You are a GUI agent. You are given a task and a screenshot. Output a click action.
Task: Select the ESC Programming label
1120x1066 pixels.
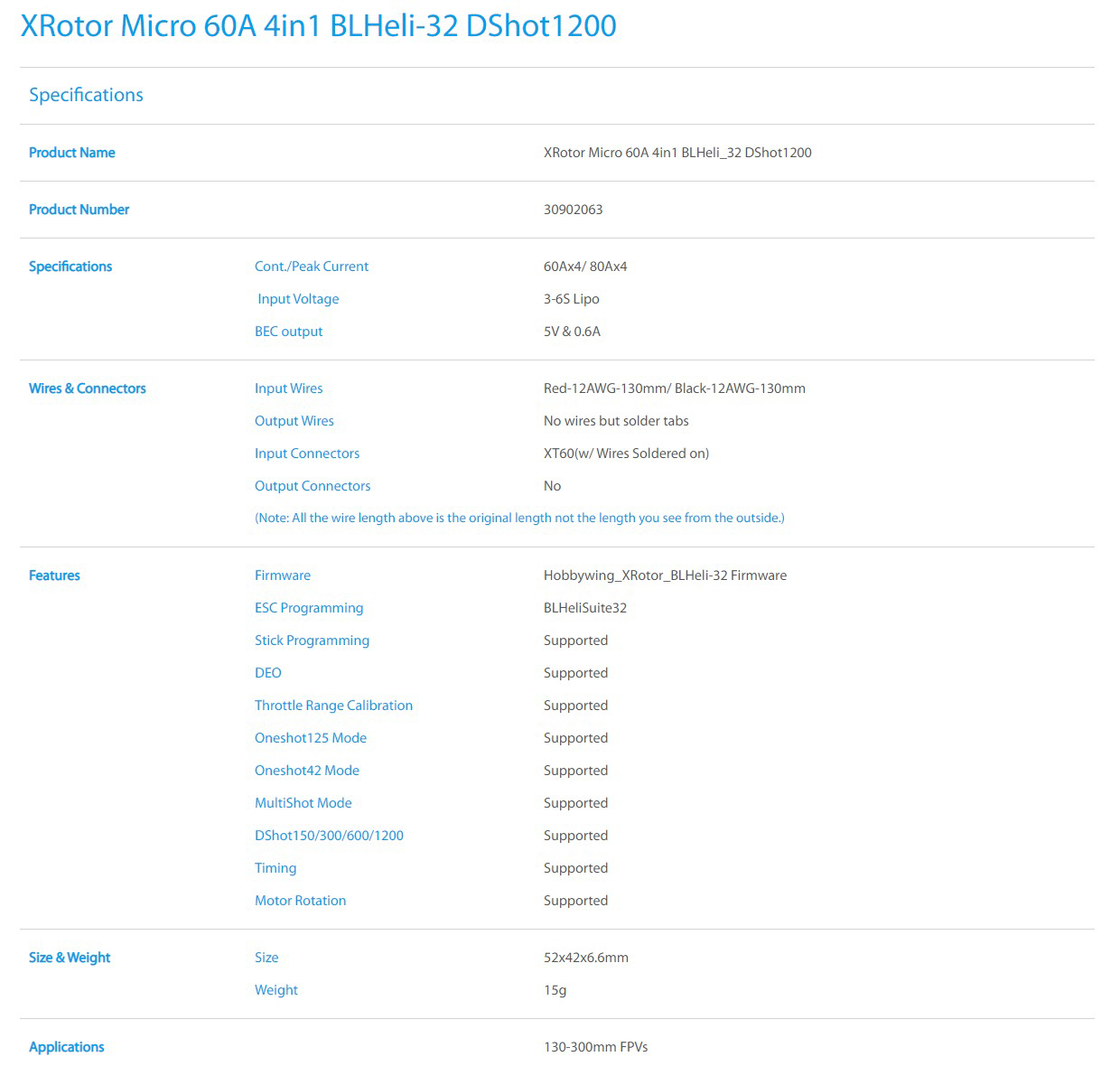308,608
